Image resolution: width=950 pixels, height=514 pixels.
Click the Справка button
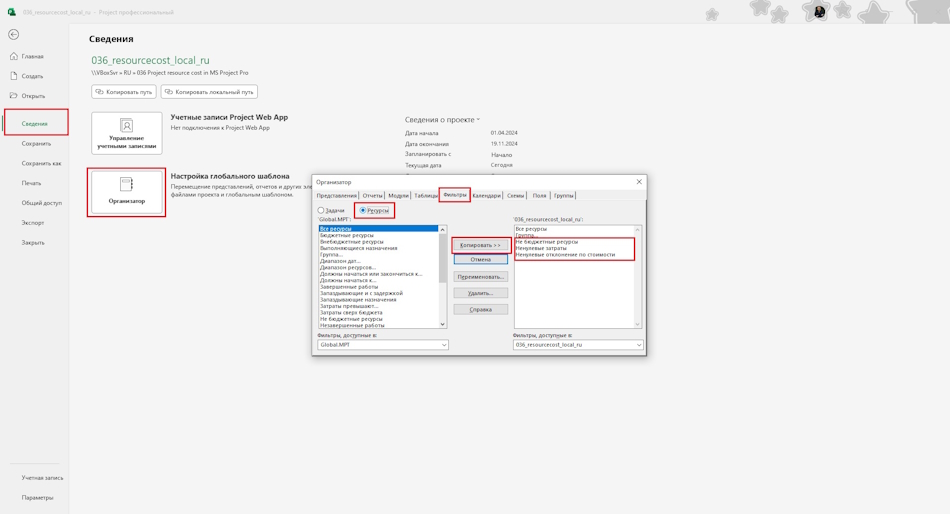tap(480, 309)
